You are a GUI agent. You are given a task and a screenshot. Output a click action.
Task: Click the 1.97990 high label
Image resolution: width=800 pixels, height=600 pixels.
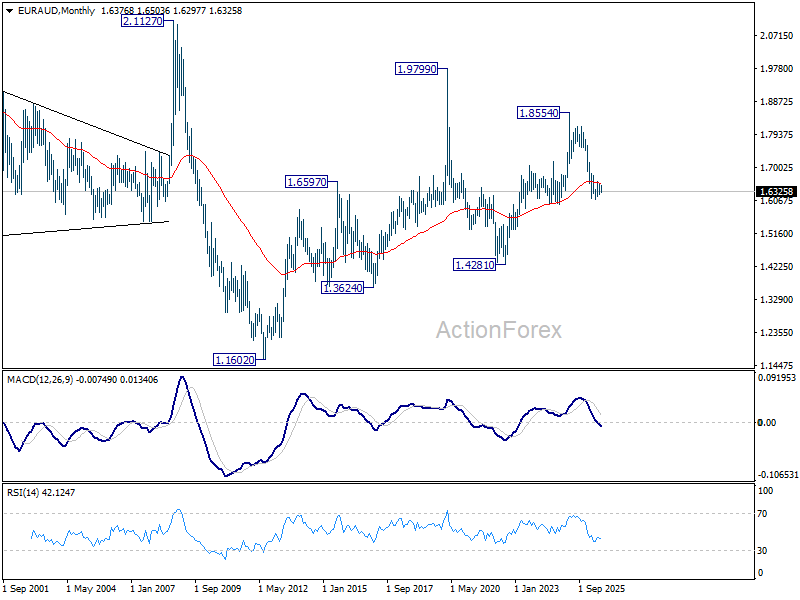(x=417, y=68)
